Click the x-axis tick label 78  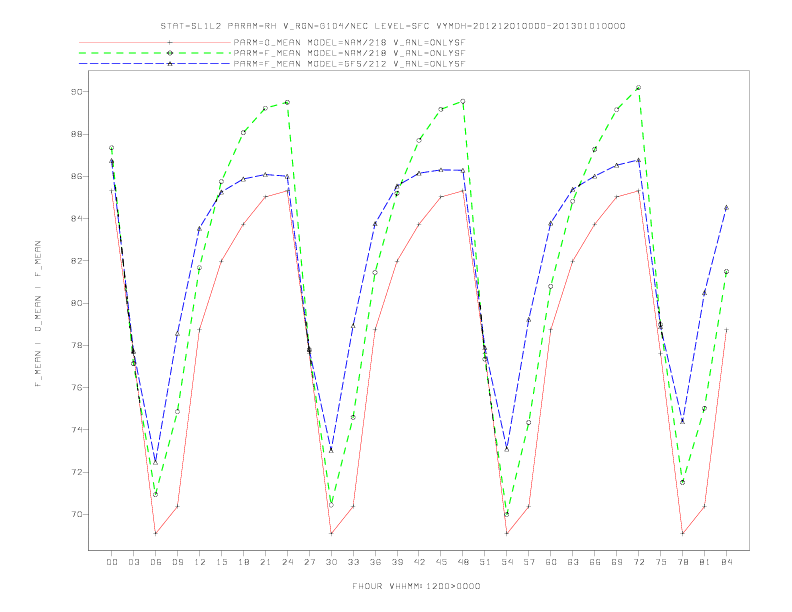pyautogui.click(x=683, y=562)
